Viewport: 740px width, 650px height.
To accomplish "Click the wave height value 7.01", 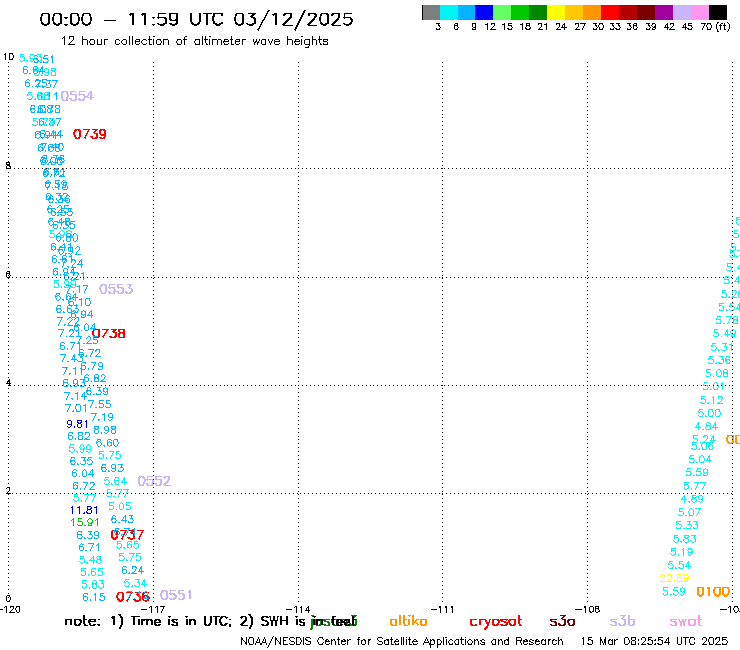I will coord(76,408).
